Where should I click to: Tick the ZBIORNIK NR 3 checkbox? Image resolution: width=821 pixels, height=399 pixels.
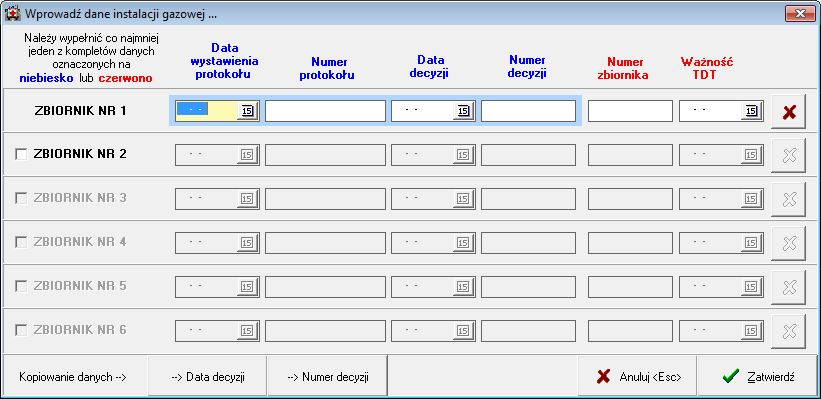[21, 198]
